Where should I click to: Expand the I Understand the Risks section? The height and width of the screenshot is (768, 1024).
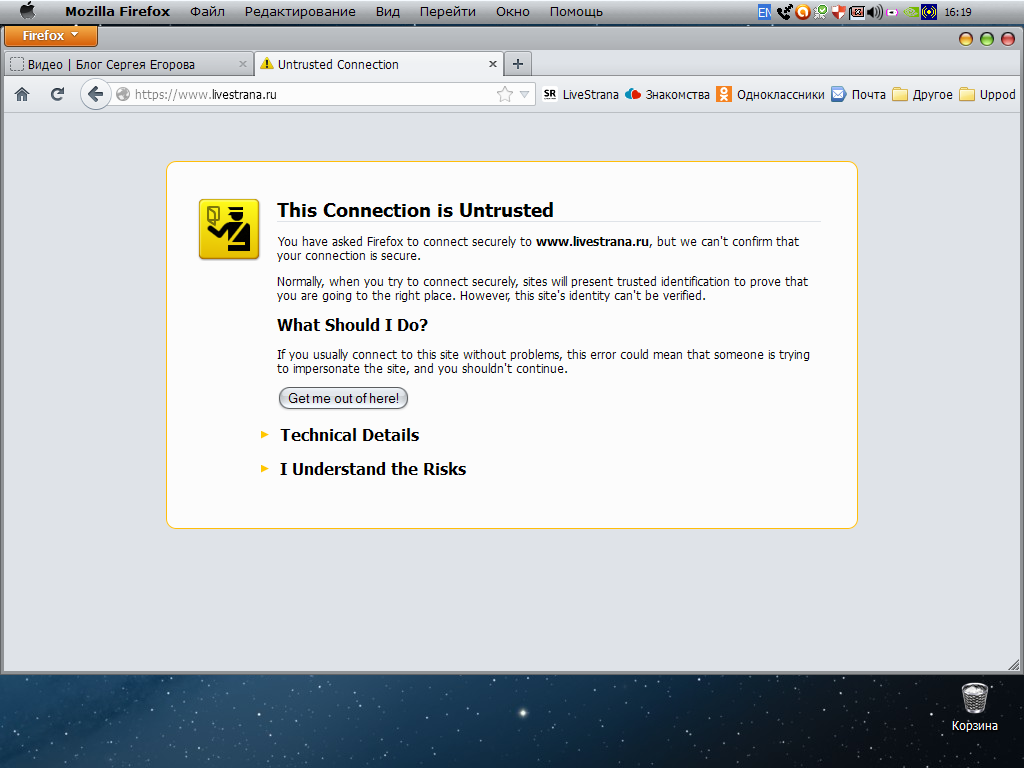point(372,469)
